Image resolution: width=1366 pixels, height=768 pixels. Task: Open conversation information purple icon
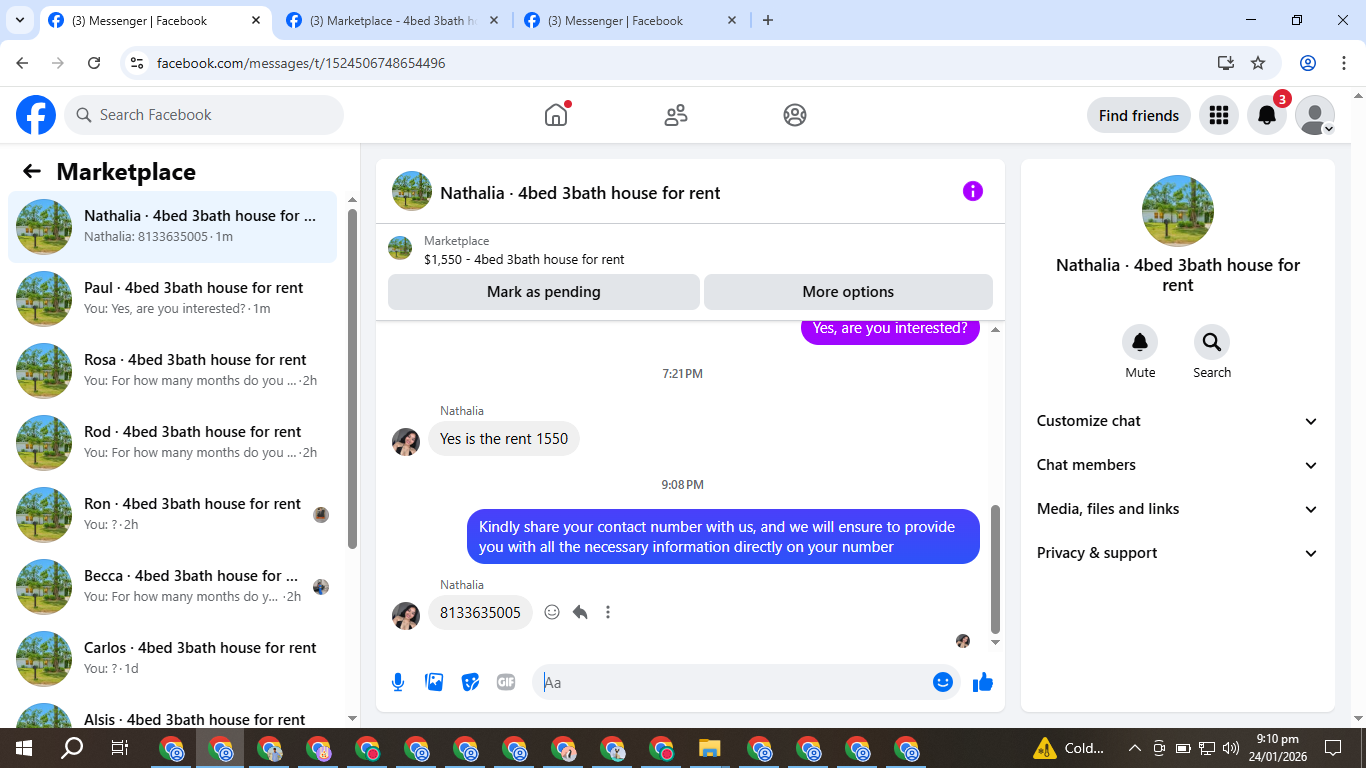coord(973,191)
